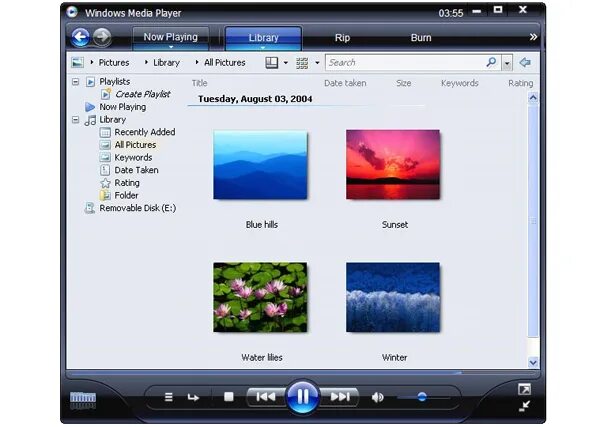Screen dimensions: 600x427
Task: Select All Pictures in the breadcrumb path
Action: tap(225, 62)
